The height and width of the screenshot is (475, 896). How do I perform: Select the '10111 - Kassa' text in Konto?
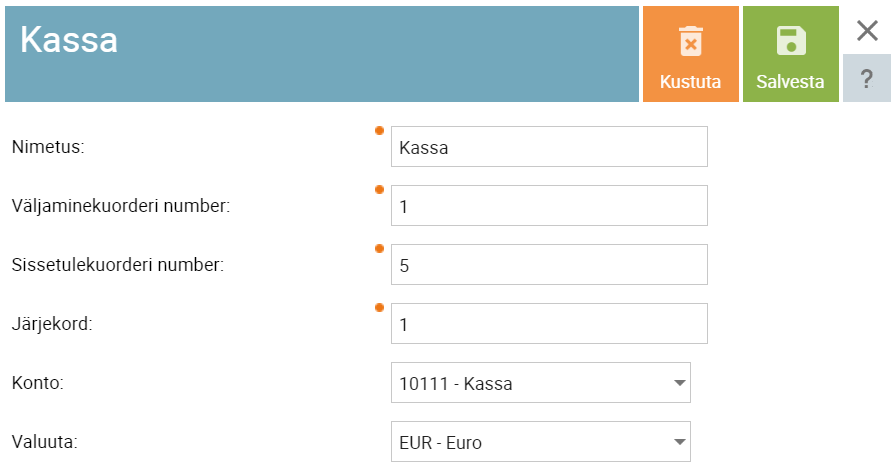click(x=455, y=384)
